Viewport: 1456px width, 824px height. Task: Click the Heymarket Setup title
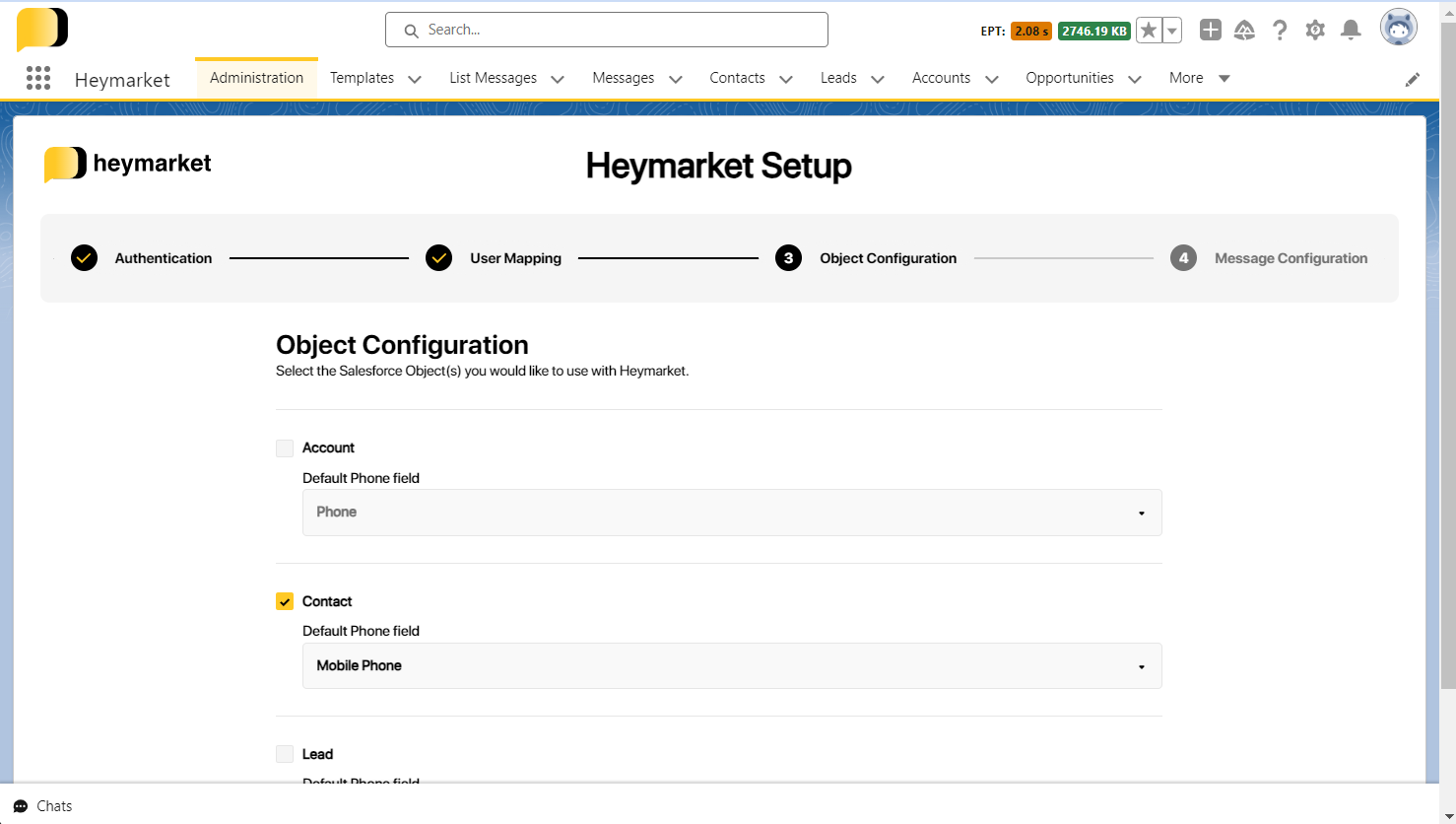click(718, 166)
